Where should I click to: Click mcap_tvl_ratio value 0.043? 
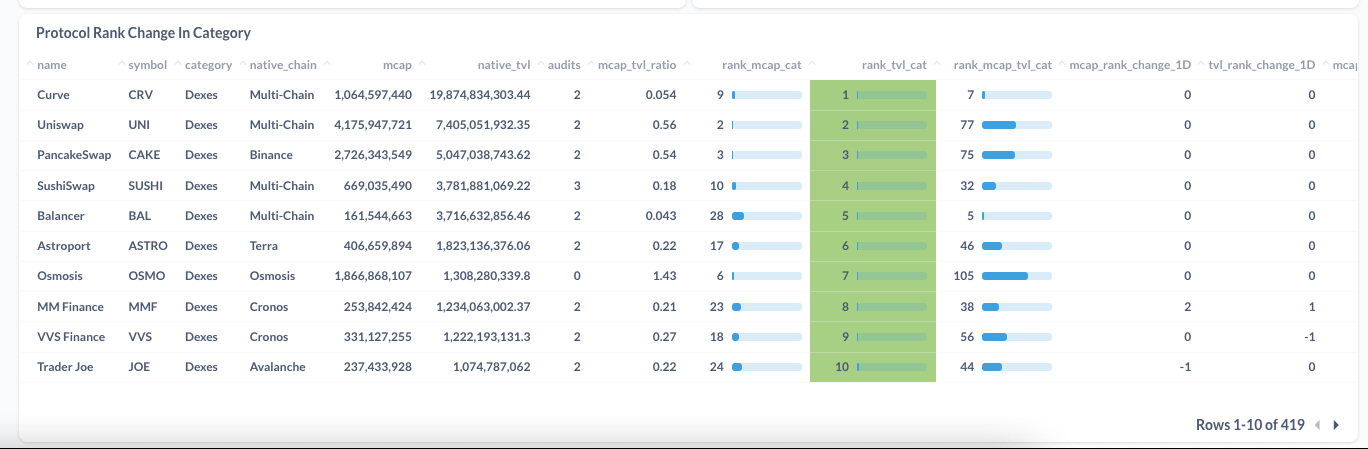pos(660,216)
